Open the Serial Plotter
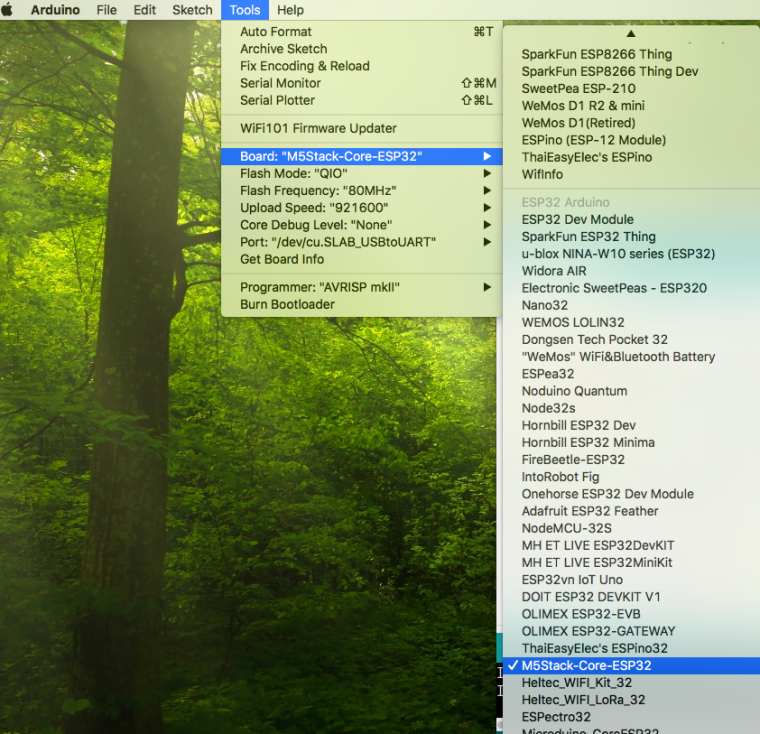 click(x=362, y=100)
